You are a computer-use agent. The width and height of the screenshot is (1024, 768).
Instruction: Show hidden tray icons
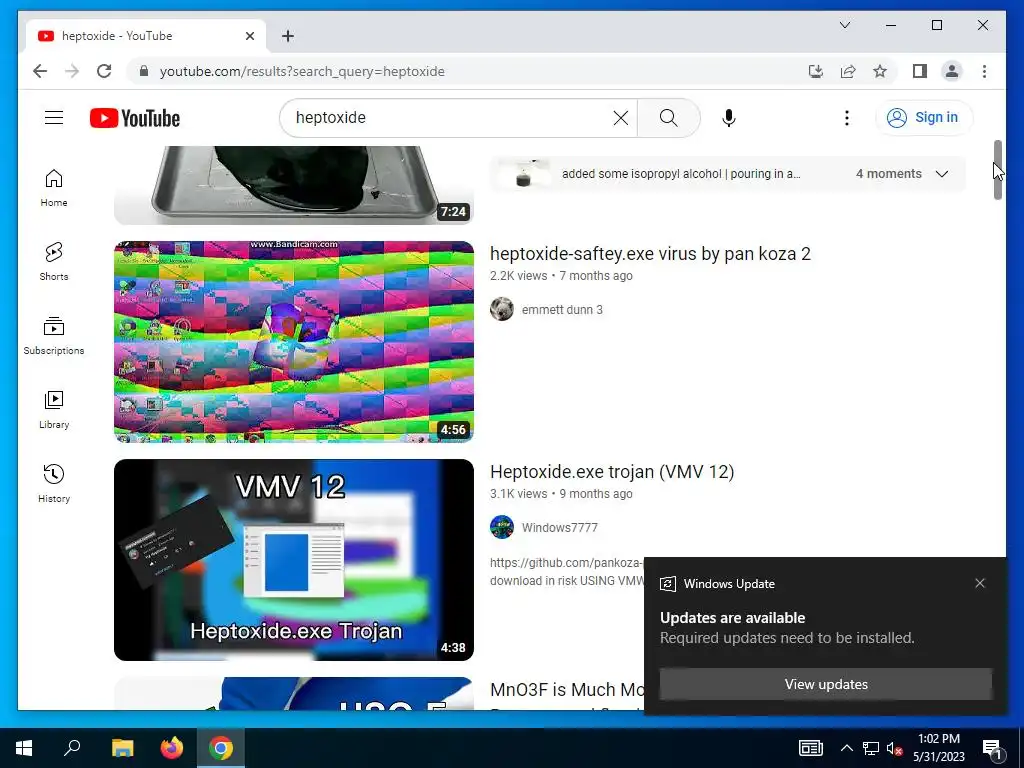pyautogui.click(x=846, y=748)
